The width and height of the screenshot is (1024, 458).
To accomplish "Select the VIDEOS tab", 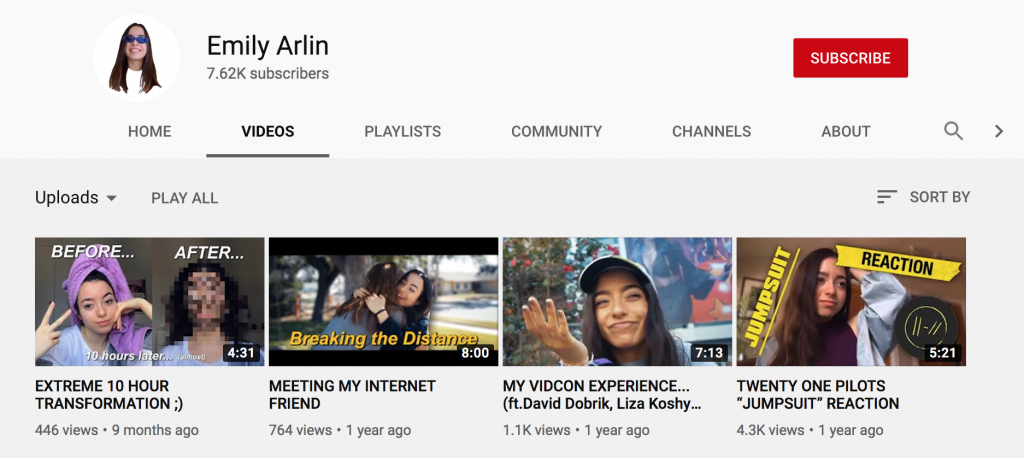I will pos(267,131).
